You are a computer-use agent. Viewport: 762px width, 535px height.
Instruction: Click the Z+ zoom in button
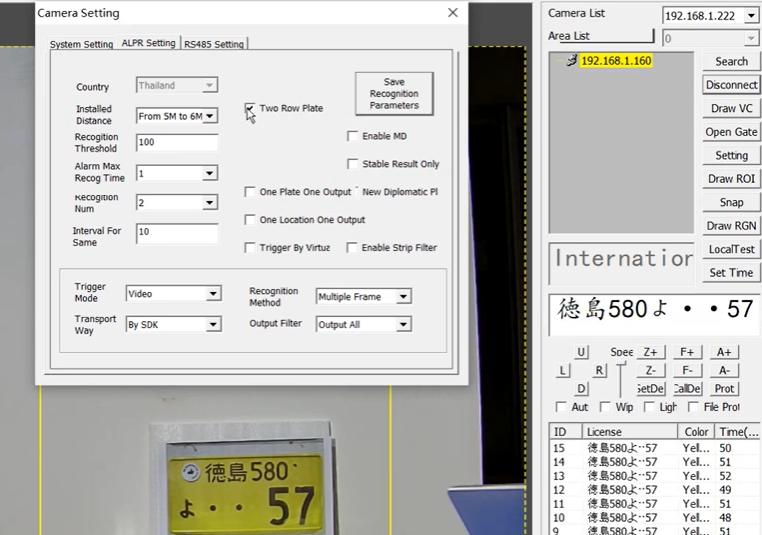pos(650,352)
